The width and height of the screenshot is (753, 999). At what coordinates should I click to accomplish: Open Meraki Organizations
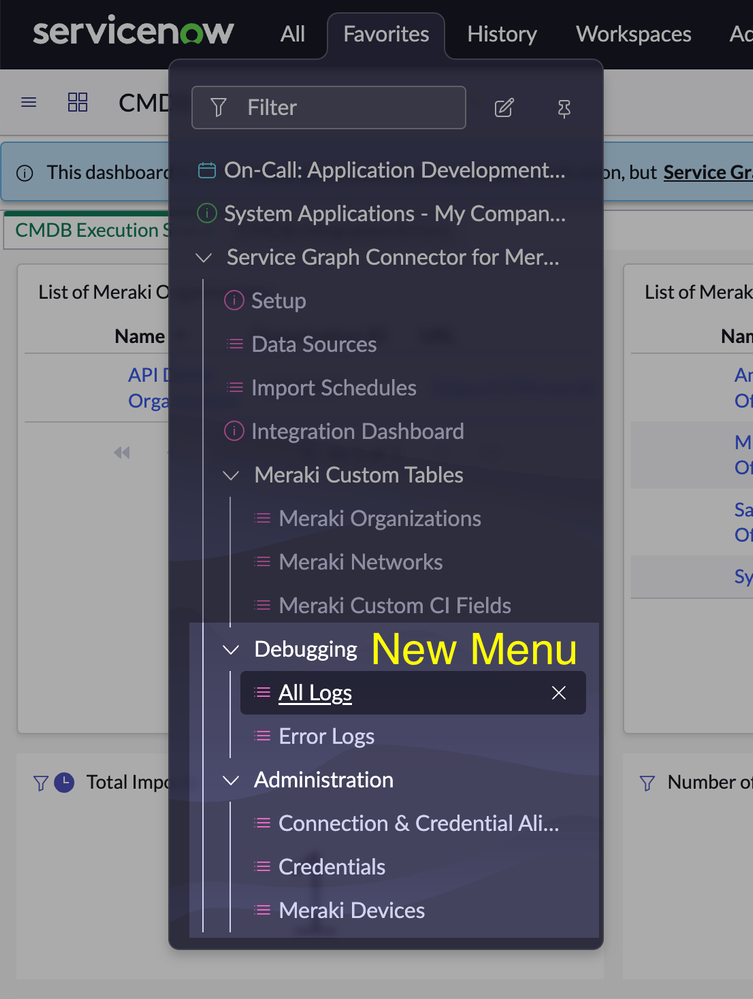[380, 518]
